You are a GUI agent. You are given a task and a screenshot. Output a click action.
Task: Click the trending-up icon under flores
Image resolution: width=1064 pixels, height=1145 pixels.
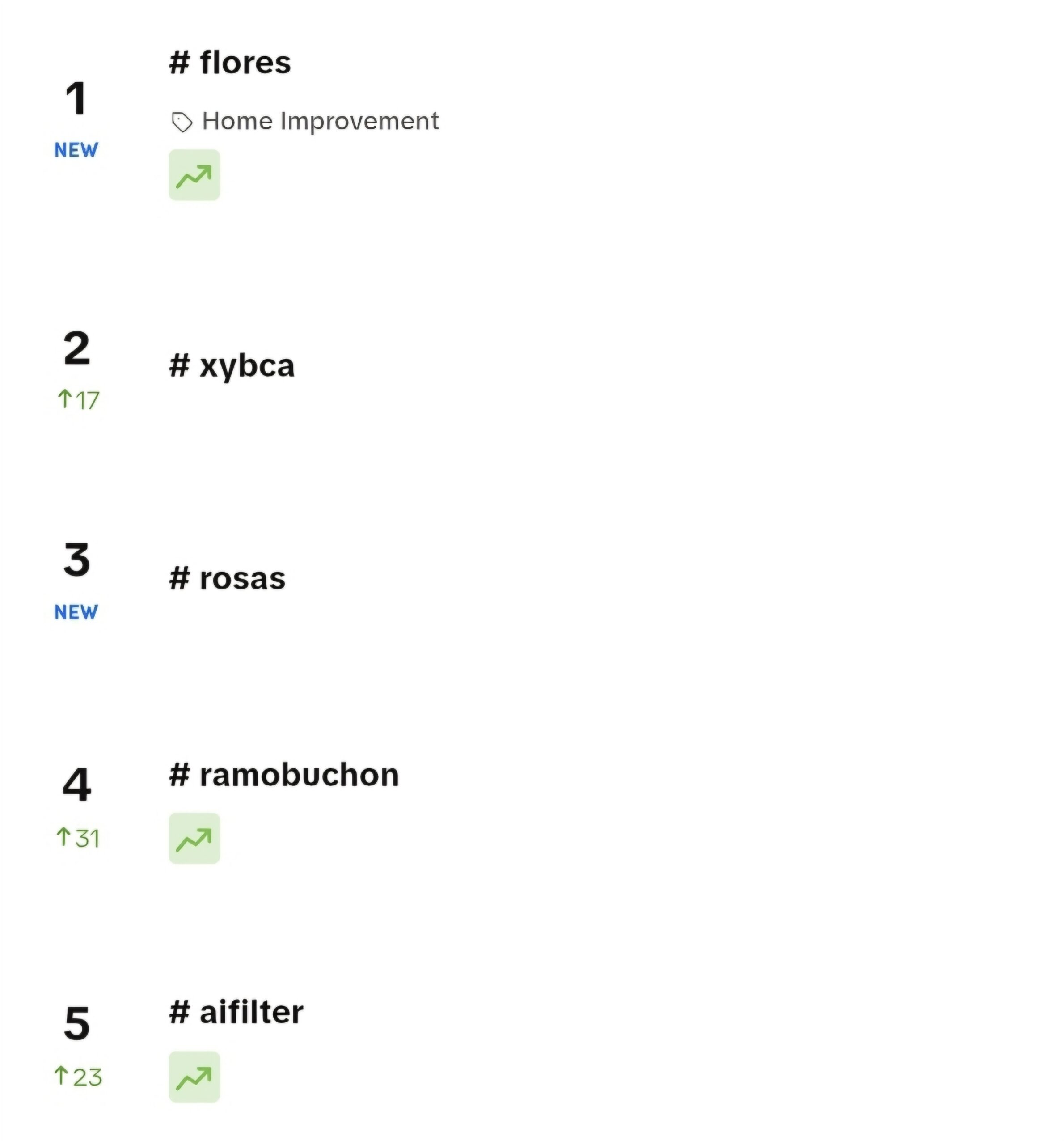pyautogui.click(x=194, y=175)
